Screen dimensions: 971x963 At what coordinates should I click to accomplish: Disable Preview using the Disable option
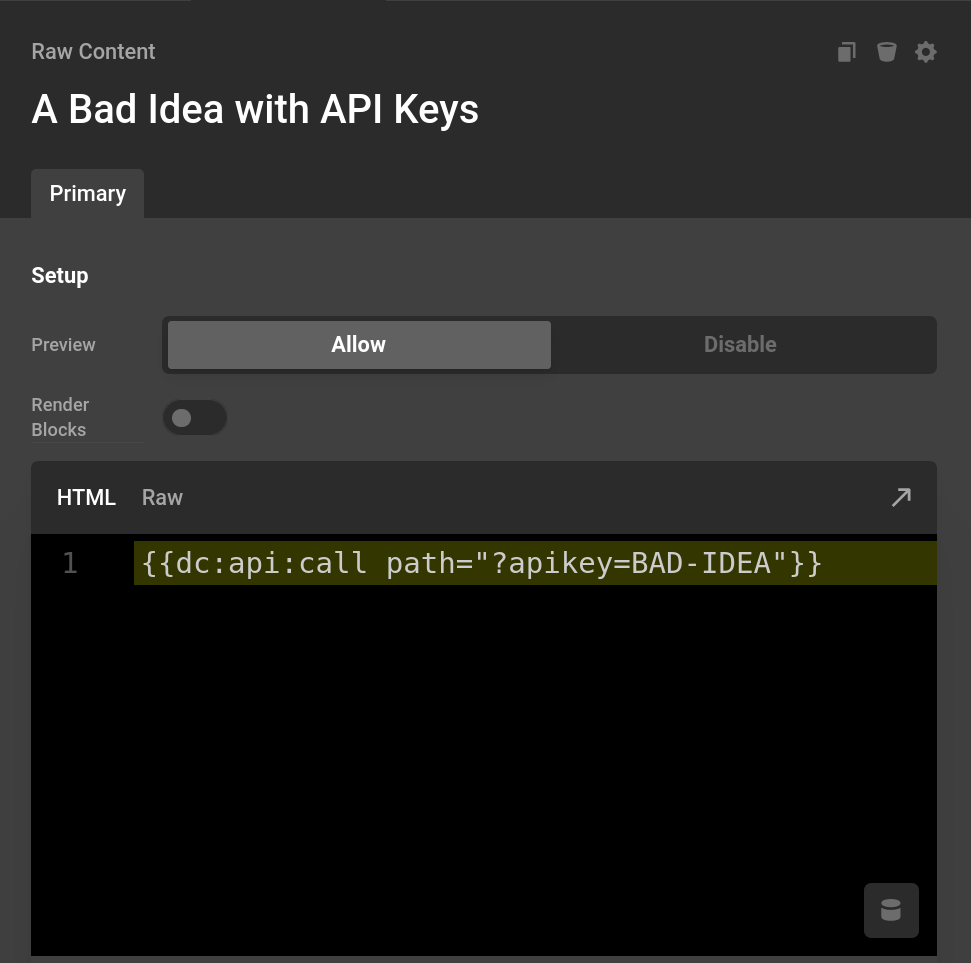[x=740, y=344]
